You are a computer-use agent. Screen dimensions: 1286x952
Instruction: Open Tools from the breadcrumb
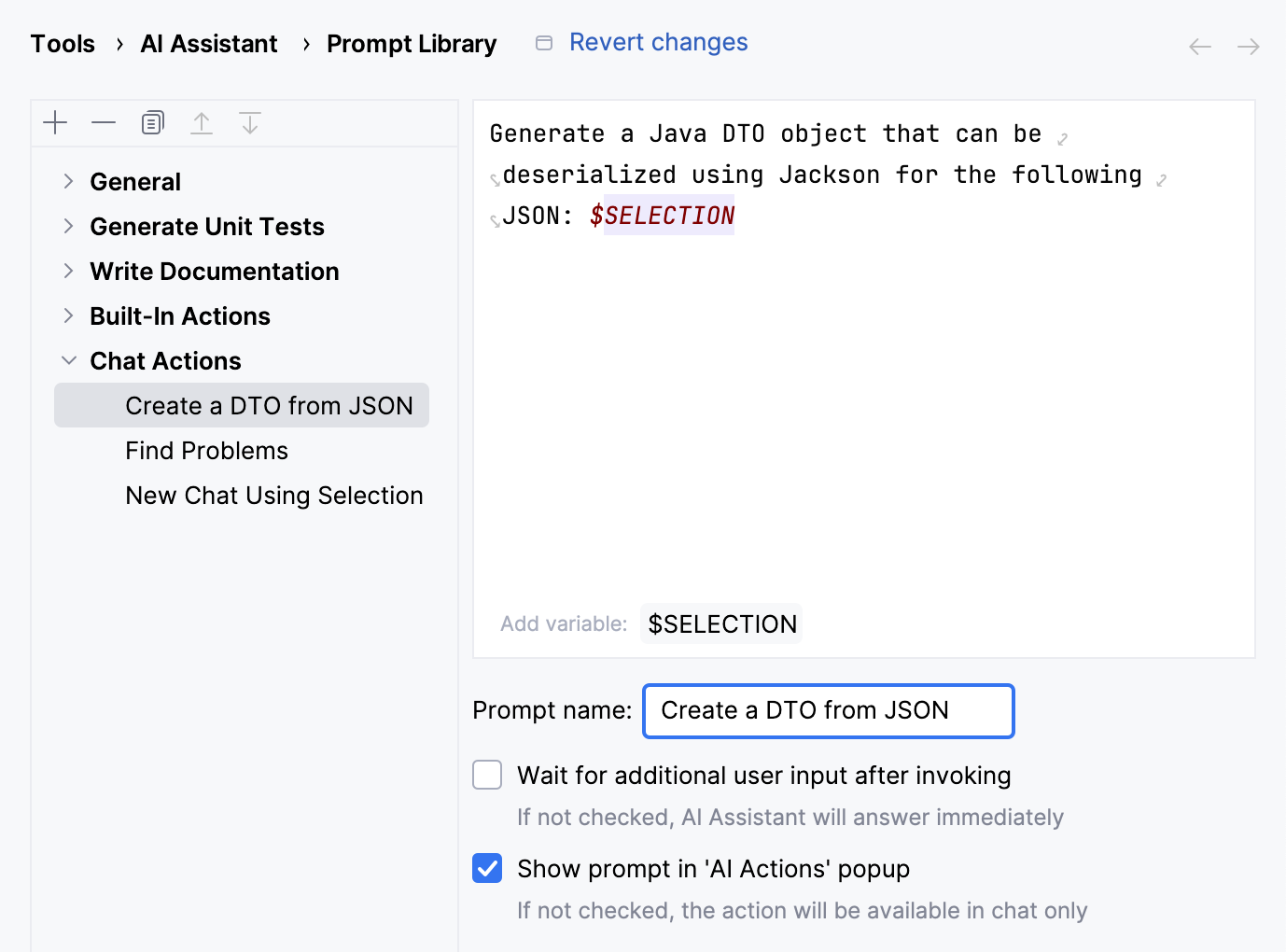[x=62, y=43]
